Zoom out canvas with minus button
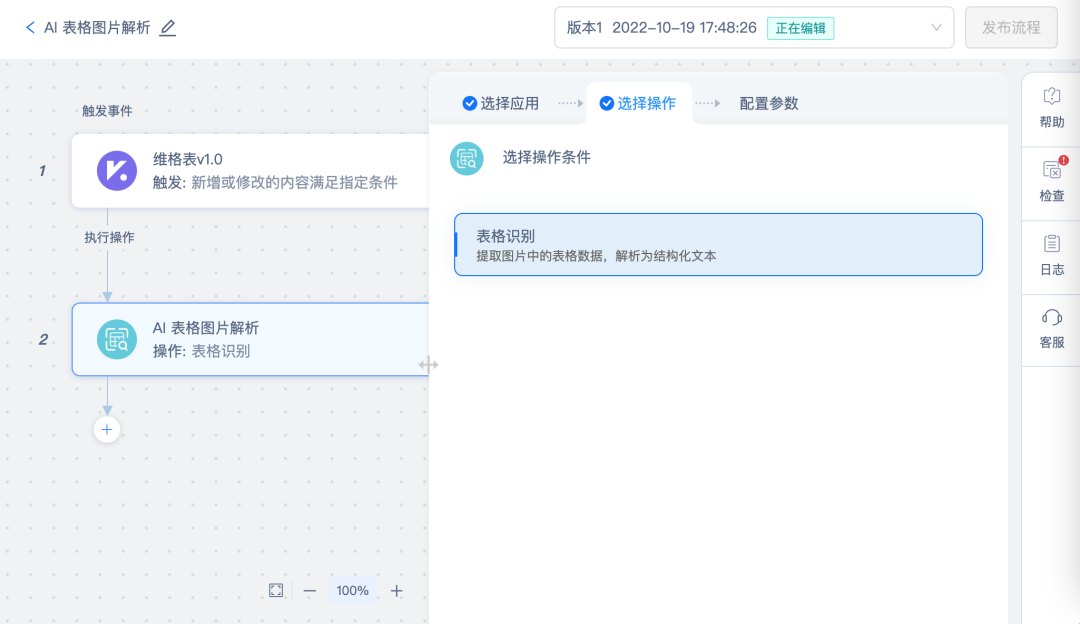 pyautogui.click(x=310, y=591)
